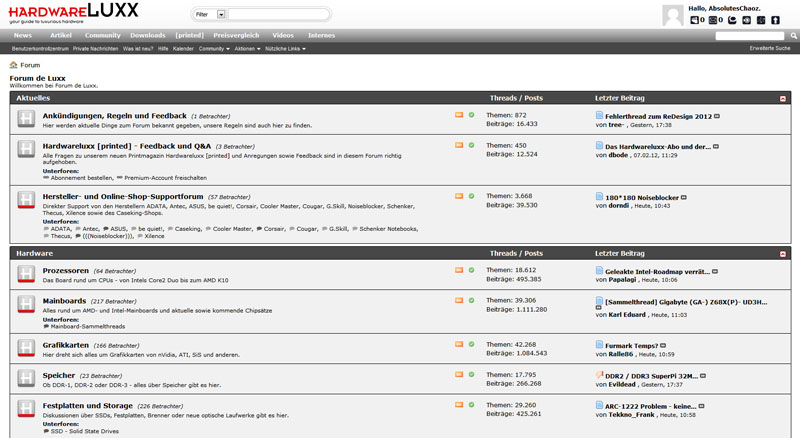Open the Kalender link

183,49
